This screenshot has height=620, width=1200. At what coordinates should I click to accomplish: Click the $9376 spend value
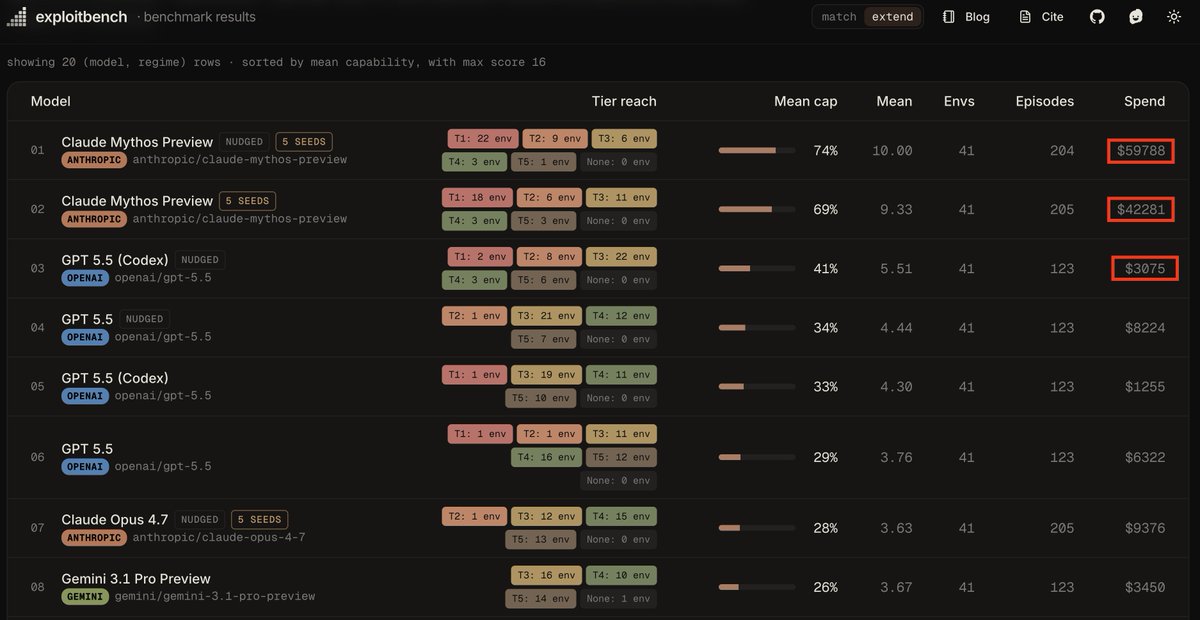[1145, 529]
